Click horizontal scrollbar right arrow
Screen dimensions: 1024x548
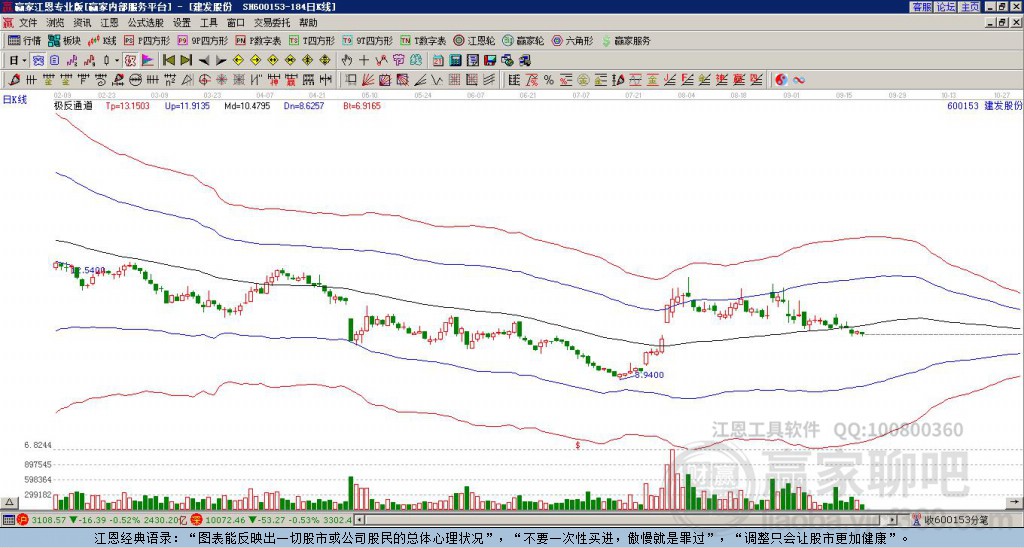[x=892, y=520]
